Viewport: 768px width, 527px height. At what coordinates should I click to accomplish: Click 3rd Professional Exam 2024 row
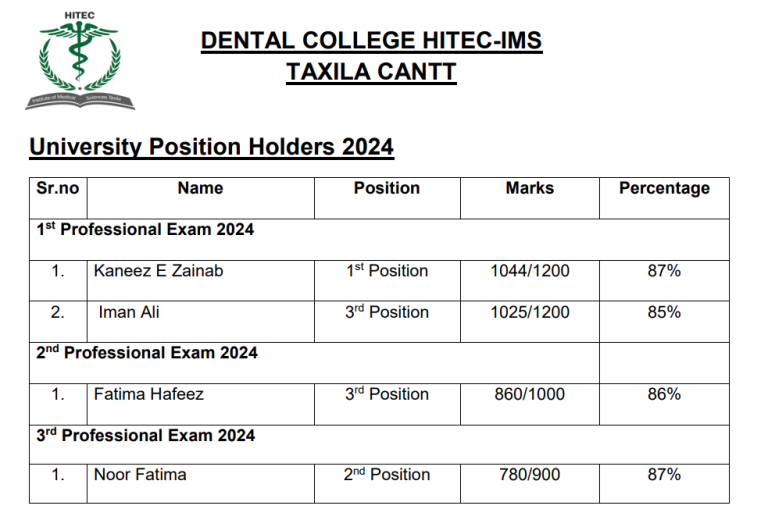(380, 445)
